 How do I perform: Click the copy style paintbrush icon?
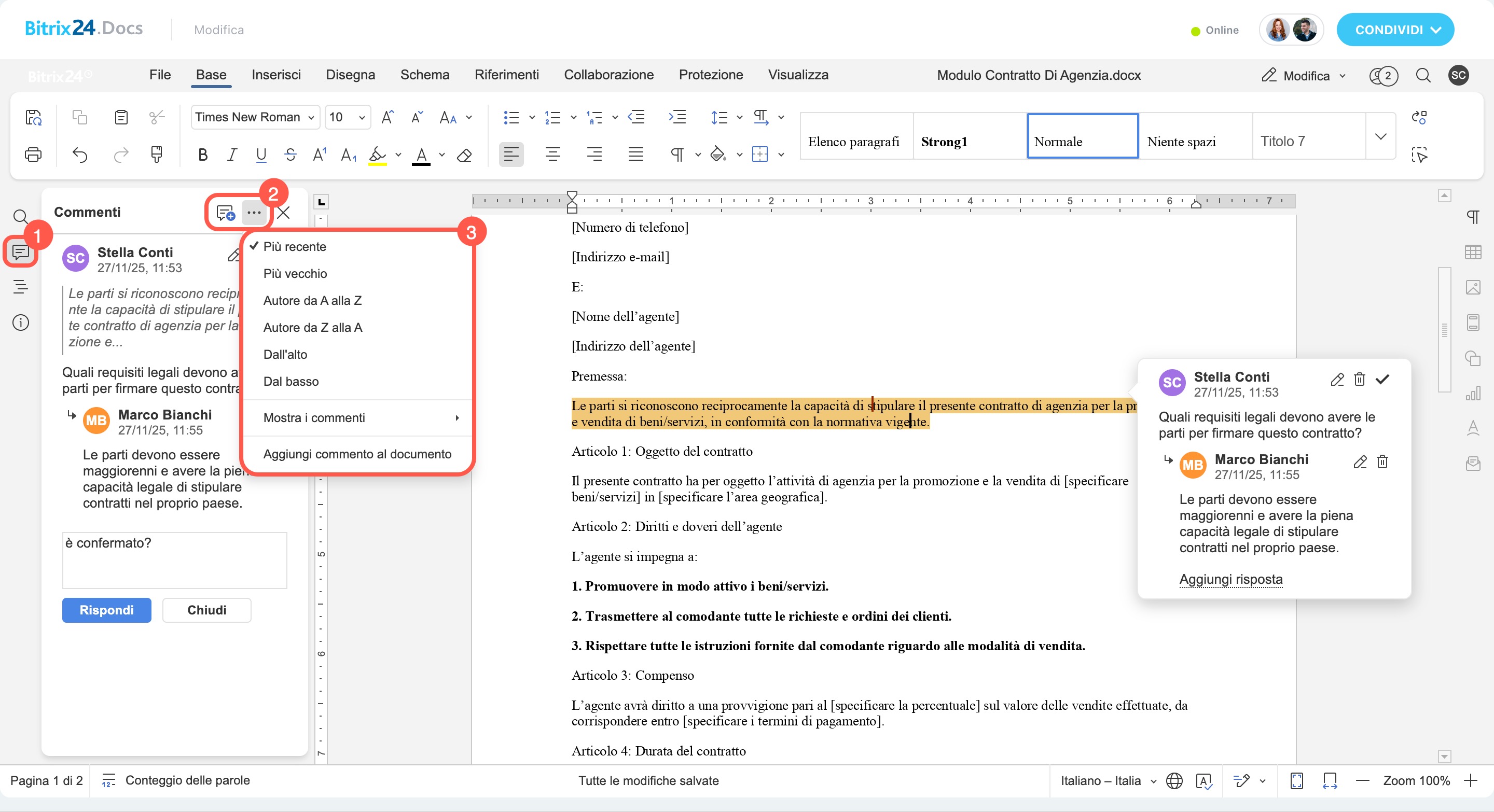(156, 154)
